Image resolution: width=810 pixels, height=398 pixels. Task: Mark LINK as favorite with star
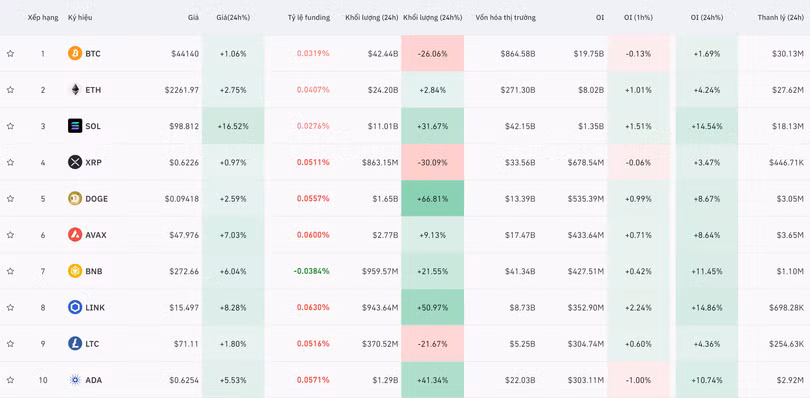(x=10, y=307)
